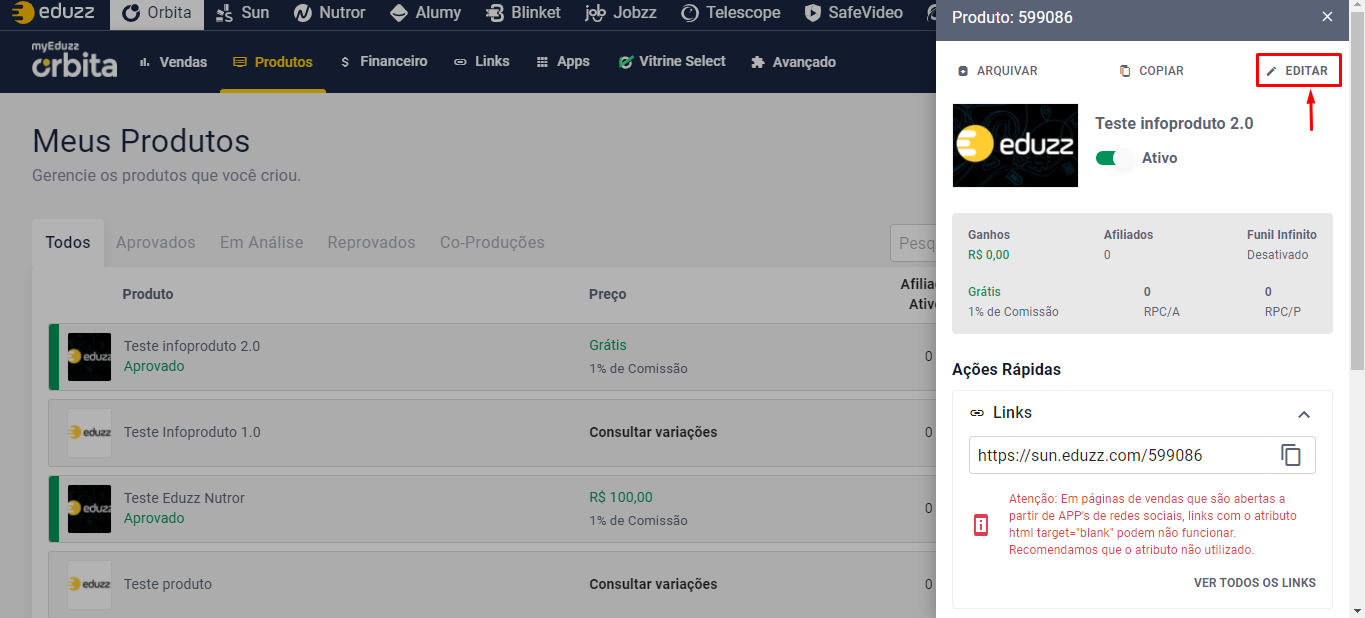Click the Editar pencil button
The height and width of the screenshot is (618, 1365).
click(x=1297, y=71)
